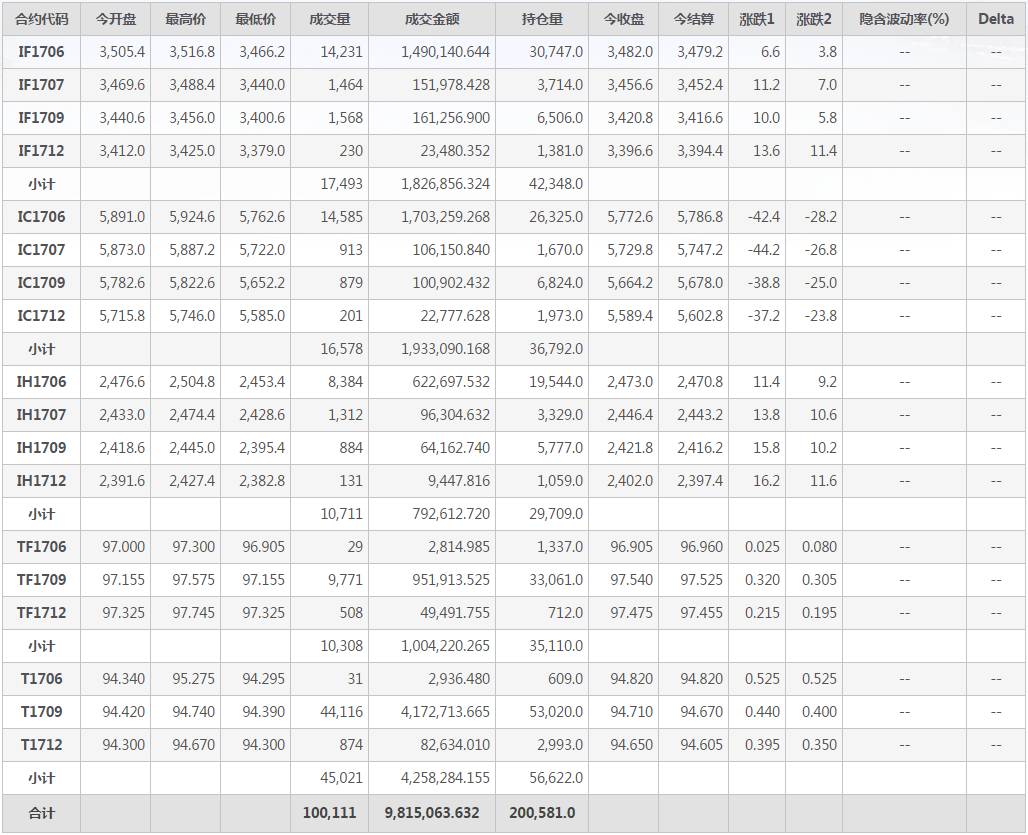
Task: Select the IH1712 contract code
Action: [41, 480]
